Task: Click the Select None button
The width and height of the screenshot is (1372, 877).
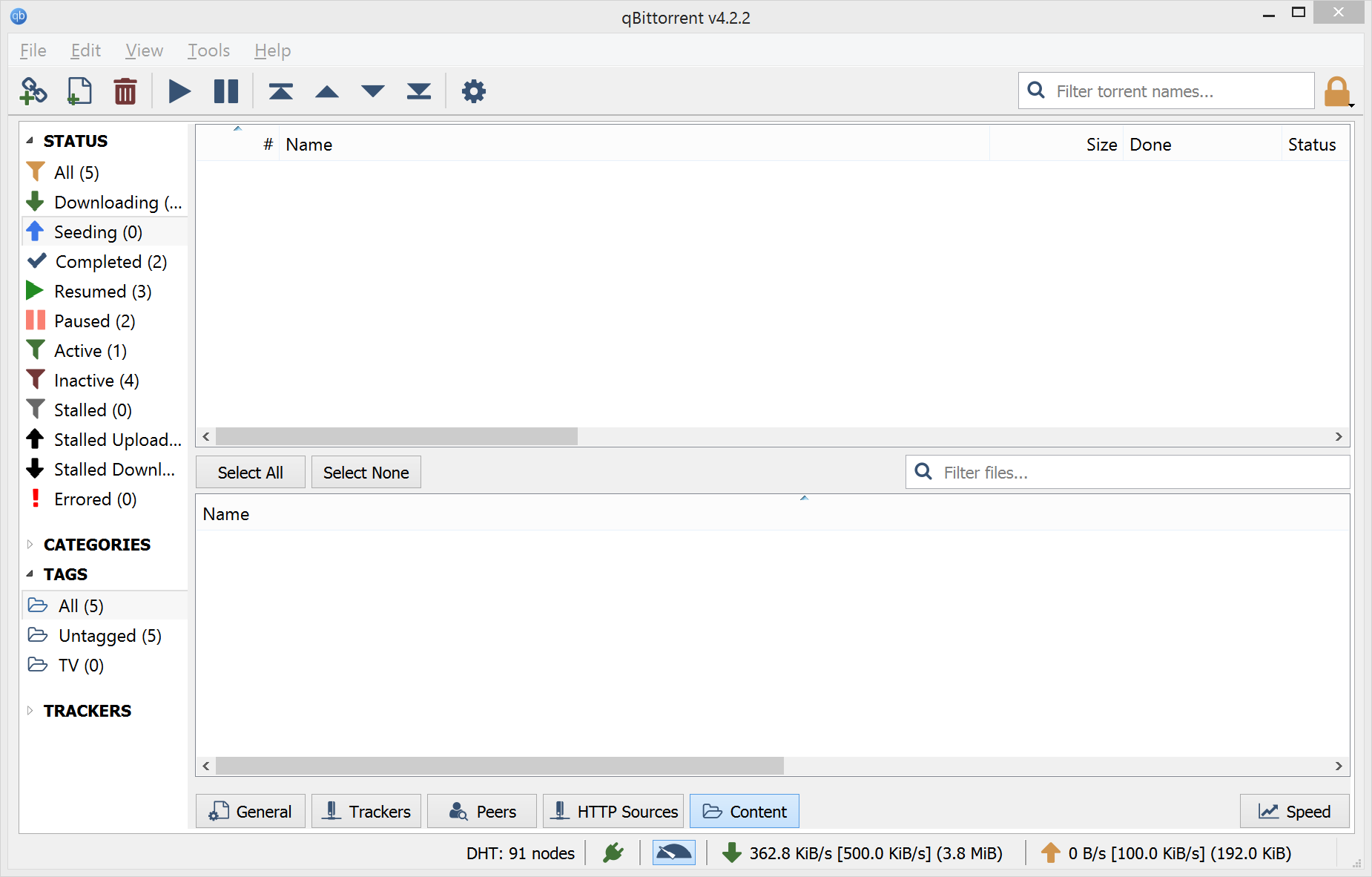Action: 366,473
